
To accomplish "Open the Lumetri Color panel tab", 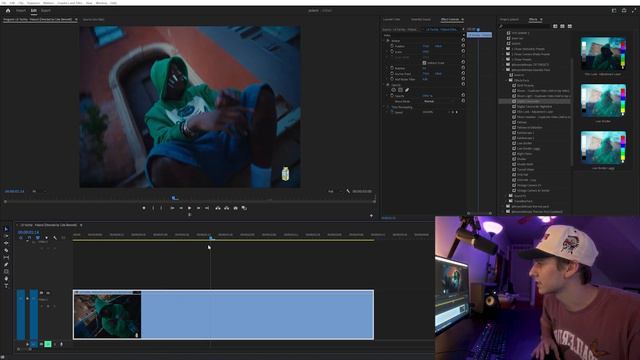I will pyautogui.click(x=391, y=19).
